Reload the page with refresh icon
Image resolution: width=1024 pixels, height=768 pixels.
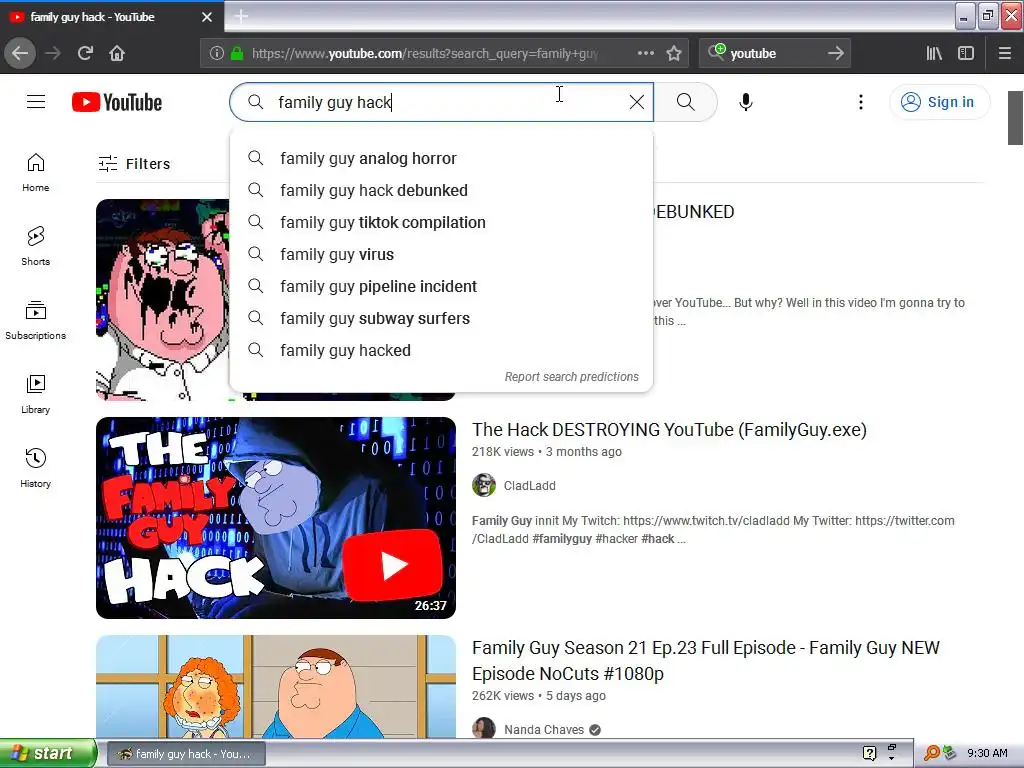[85, 54]
